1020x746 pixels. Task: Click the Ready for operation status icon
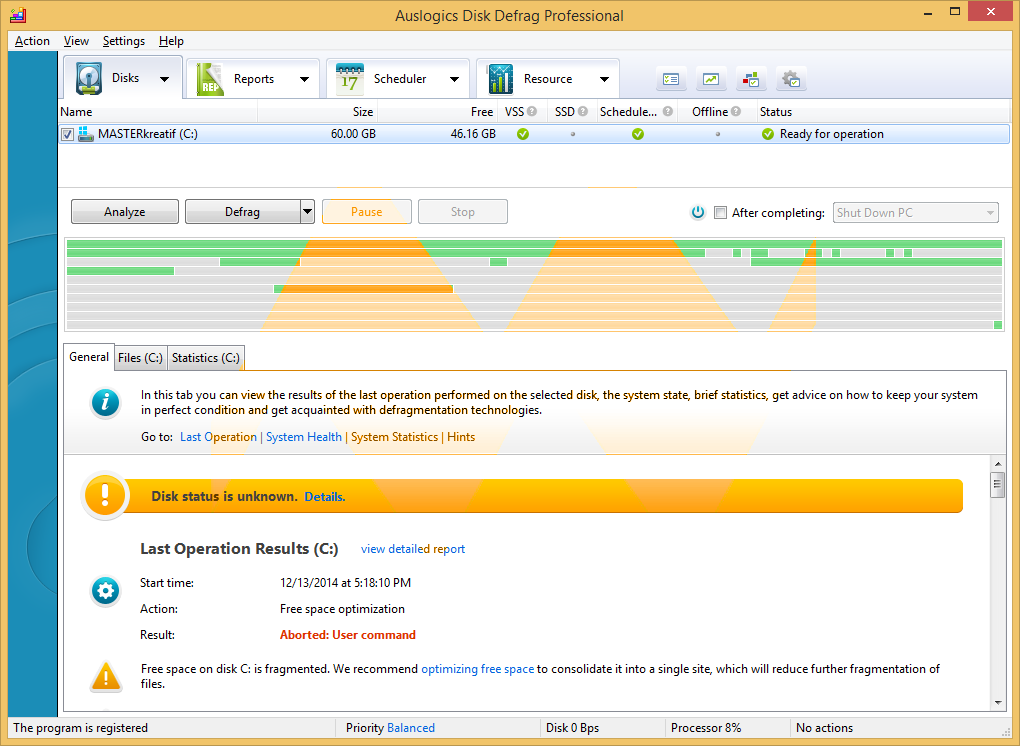[x=768, y=134]
